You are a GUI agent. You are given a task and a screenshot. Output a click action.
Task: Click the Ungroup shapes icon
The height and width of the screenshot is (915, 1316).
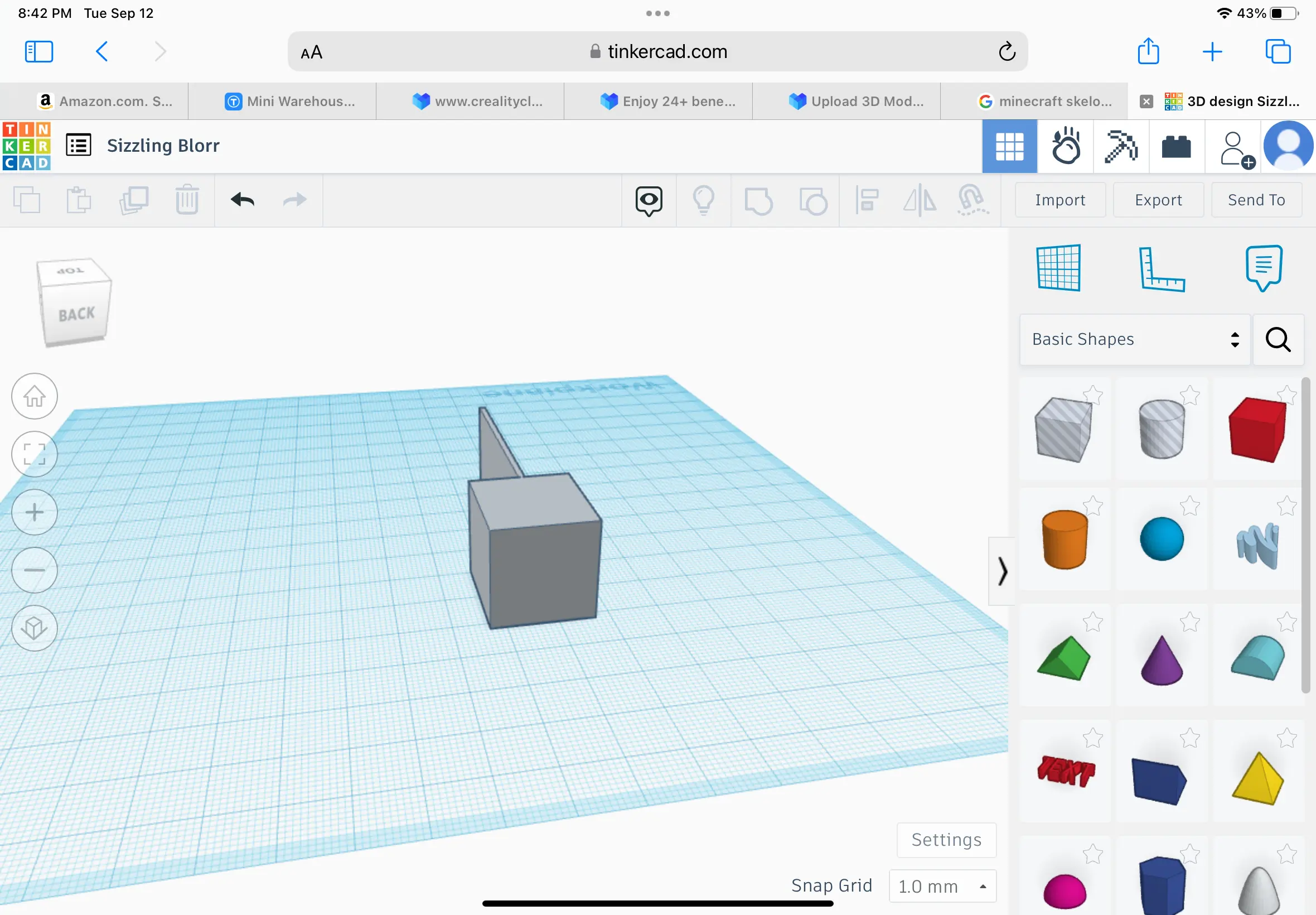coord(813,201)
